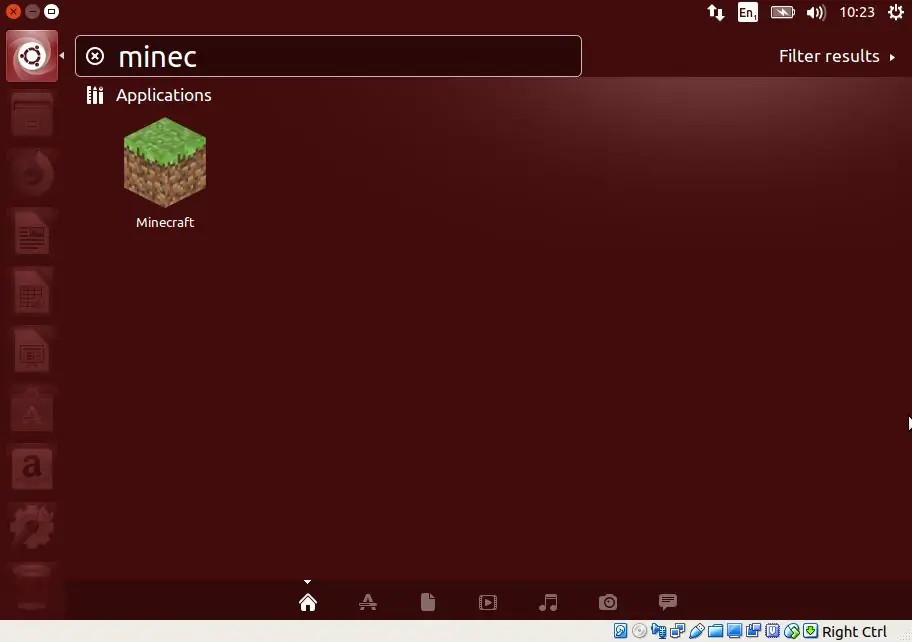Click the Right Ctrl host key label
The height and width of the screenshot is (642, 912).
[854, 632]
